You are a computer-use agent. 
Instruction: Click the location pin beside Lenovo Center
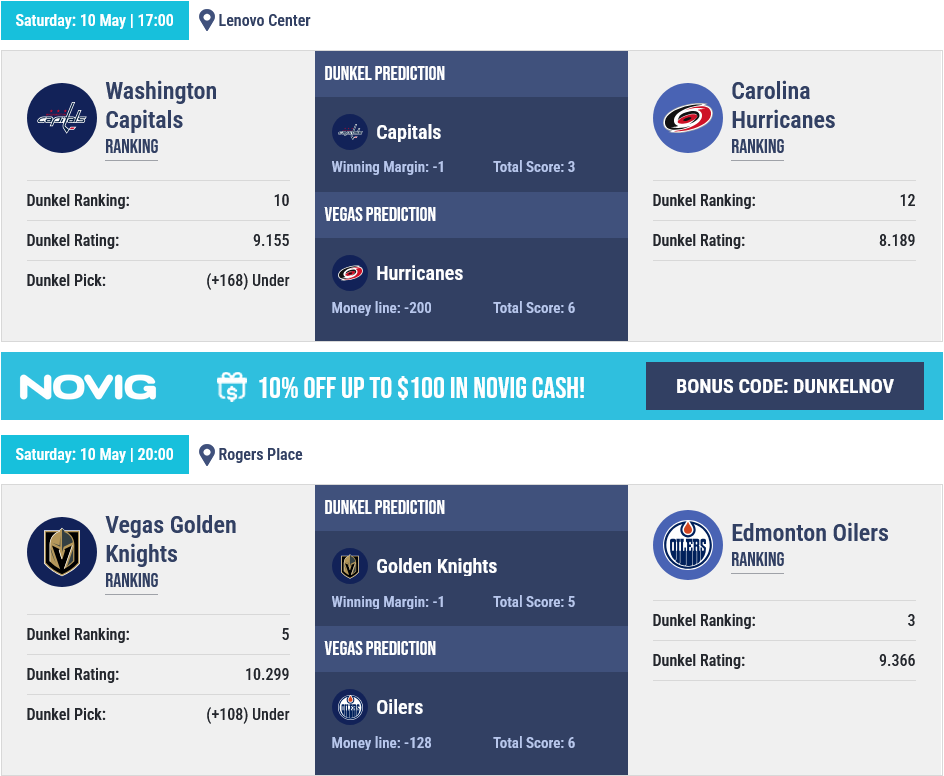click(206, 20)
